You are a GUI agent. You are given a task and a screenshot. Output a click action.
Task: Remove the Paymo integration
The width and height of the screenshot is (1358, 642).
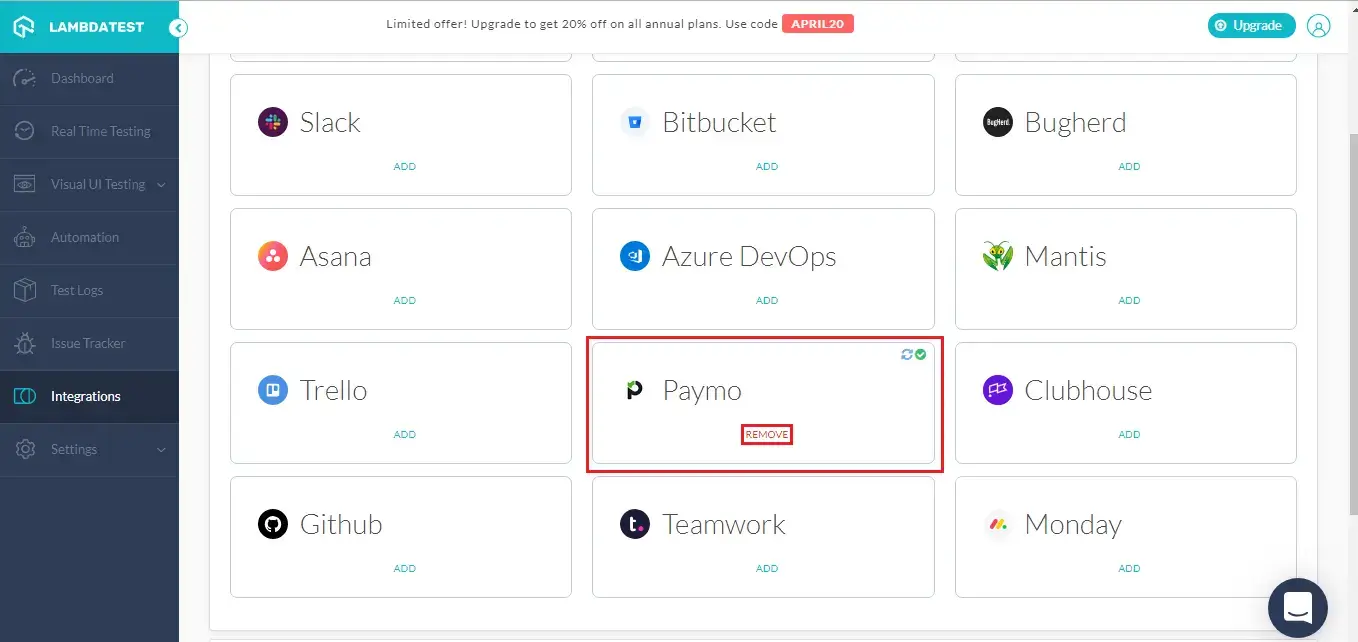tap(766, 434)
